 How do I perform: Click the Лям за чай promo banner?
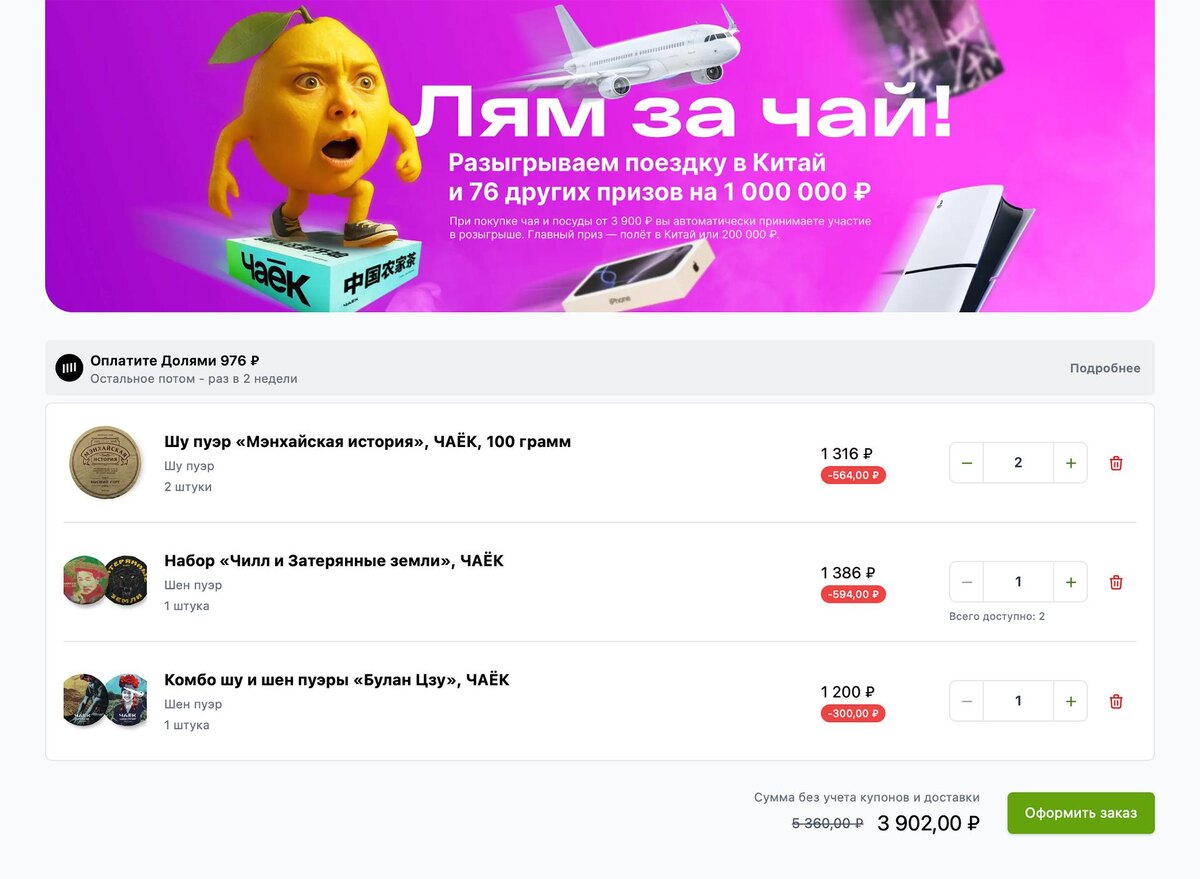[600, 156]
